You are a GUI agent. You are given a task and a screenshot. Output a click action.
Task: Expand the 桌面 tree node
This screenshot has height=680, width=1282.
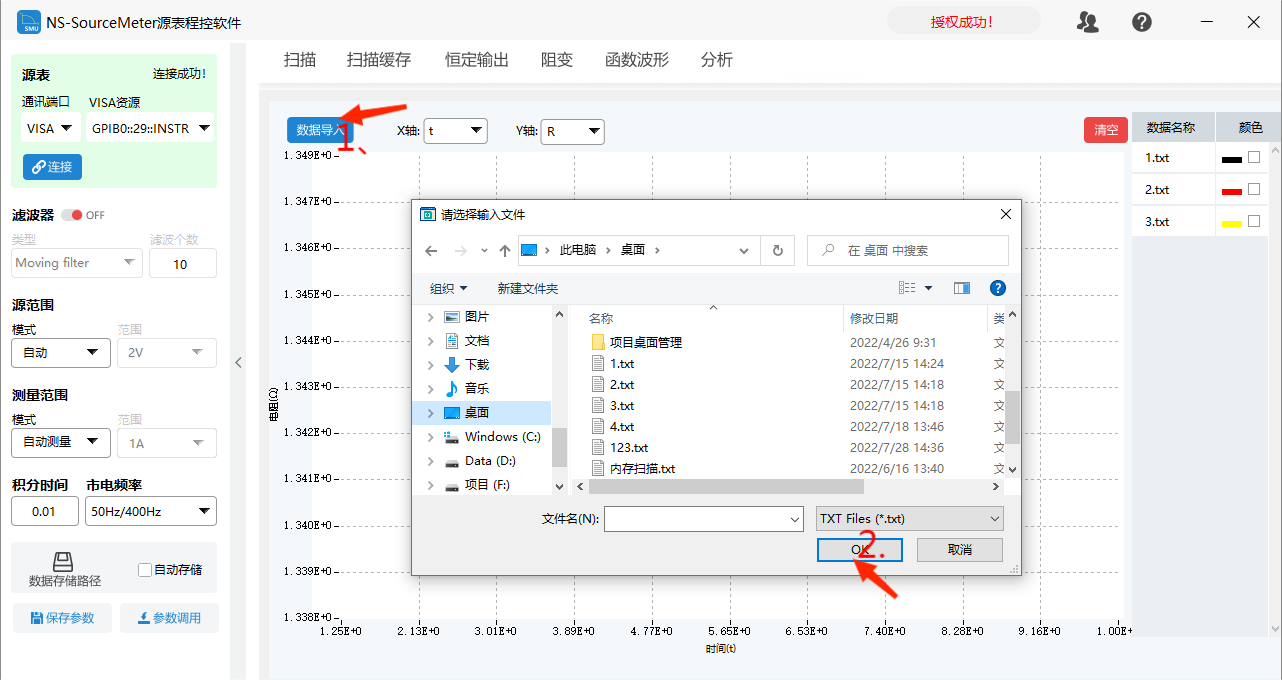431,413
